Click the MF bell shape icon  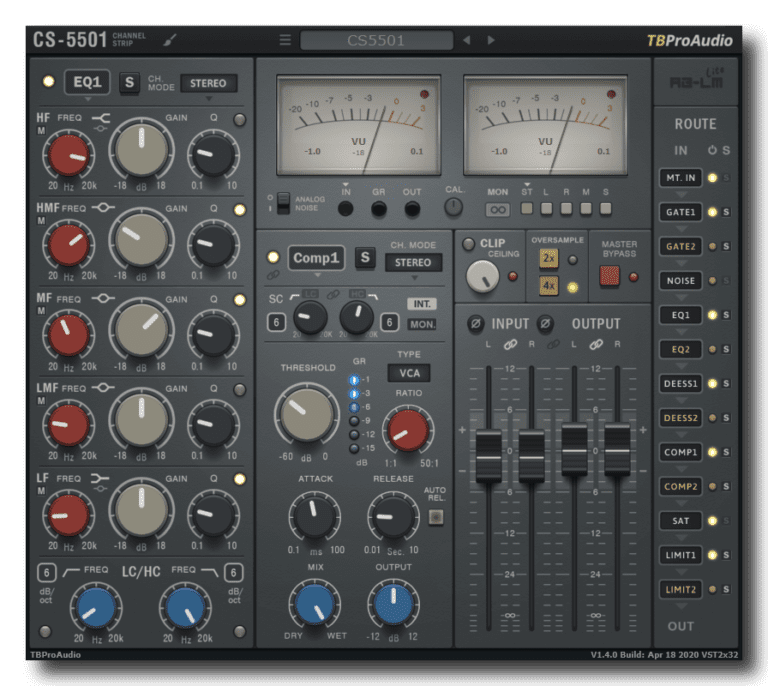coord(103,298)
